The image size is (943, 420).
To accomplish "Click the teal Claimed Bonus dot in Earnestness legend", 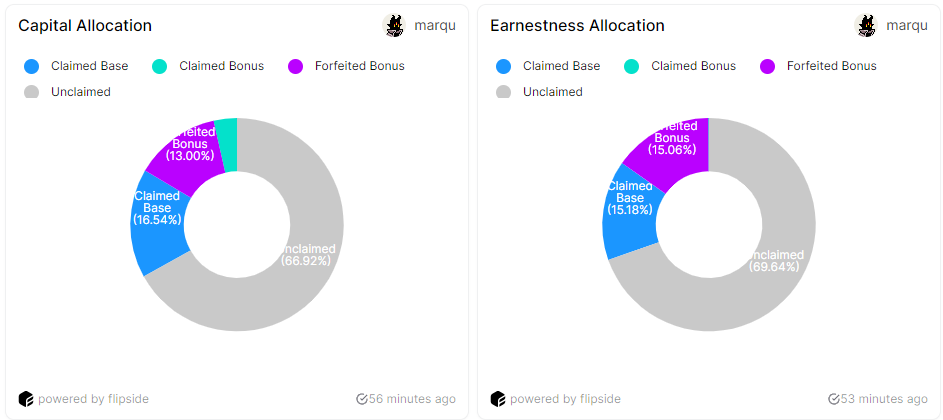I will click(x=631, y=67).
